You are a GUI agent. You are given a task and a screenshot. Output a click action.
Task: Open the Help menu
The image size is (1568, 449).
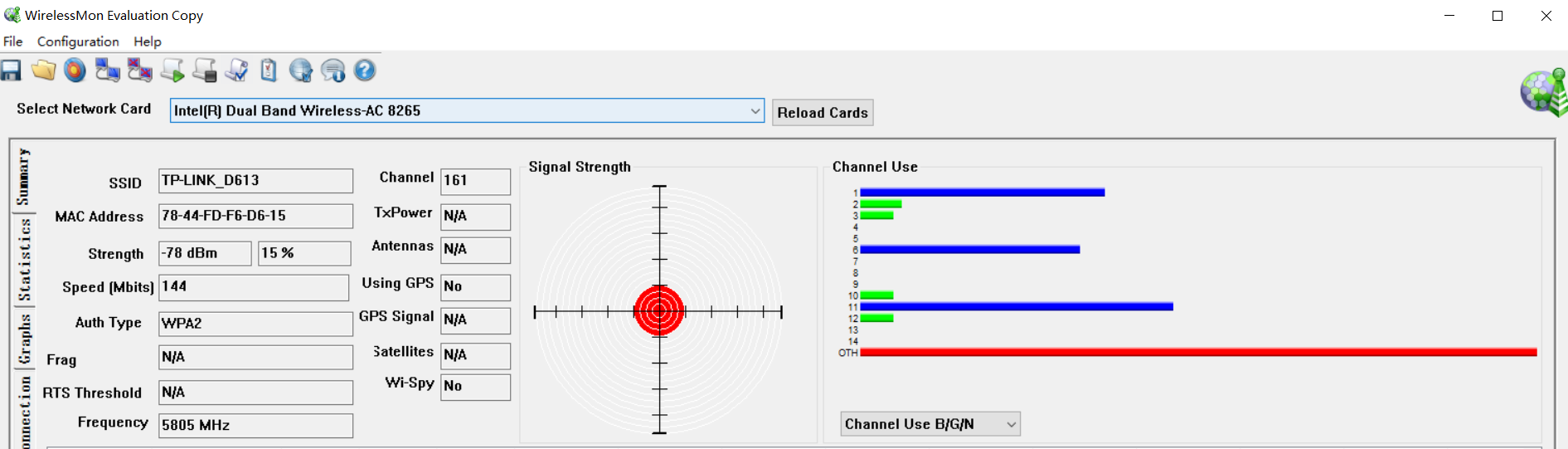click(148, 41)
